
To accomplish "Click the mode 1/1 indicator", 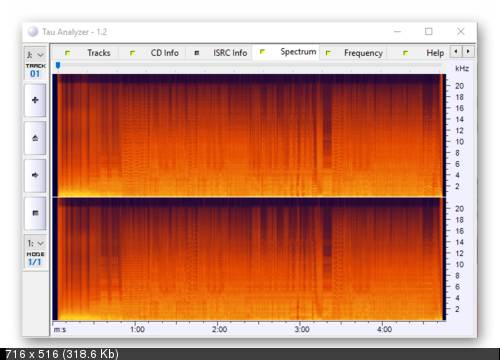I will point(35,262).
